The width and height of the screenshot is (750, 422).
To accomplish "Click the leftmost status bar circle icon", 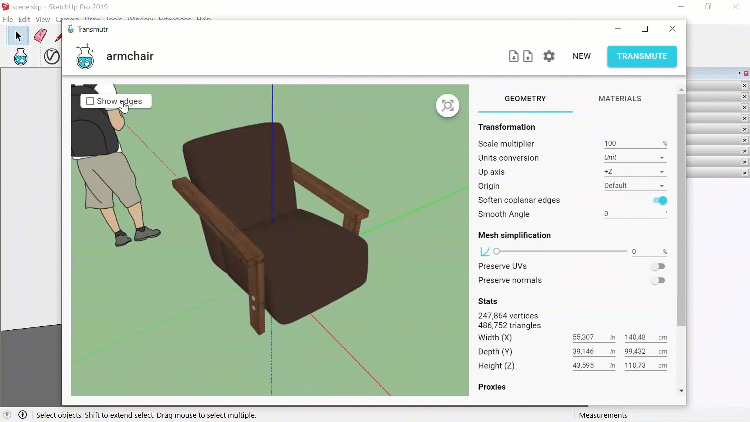I will pos(7,415).
